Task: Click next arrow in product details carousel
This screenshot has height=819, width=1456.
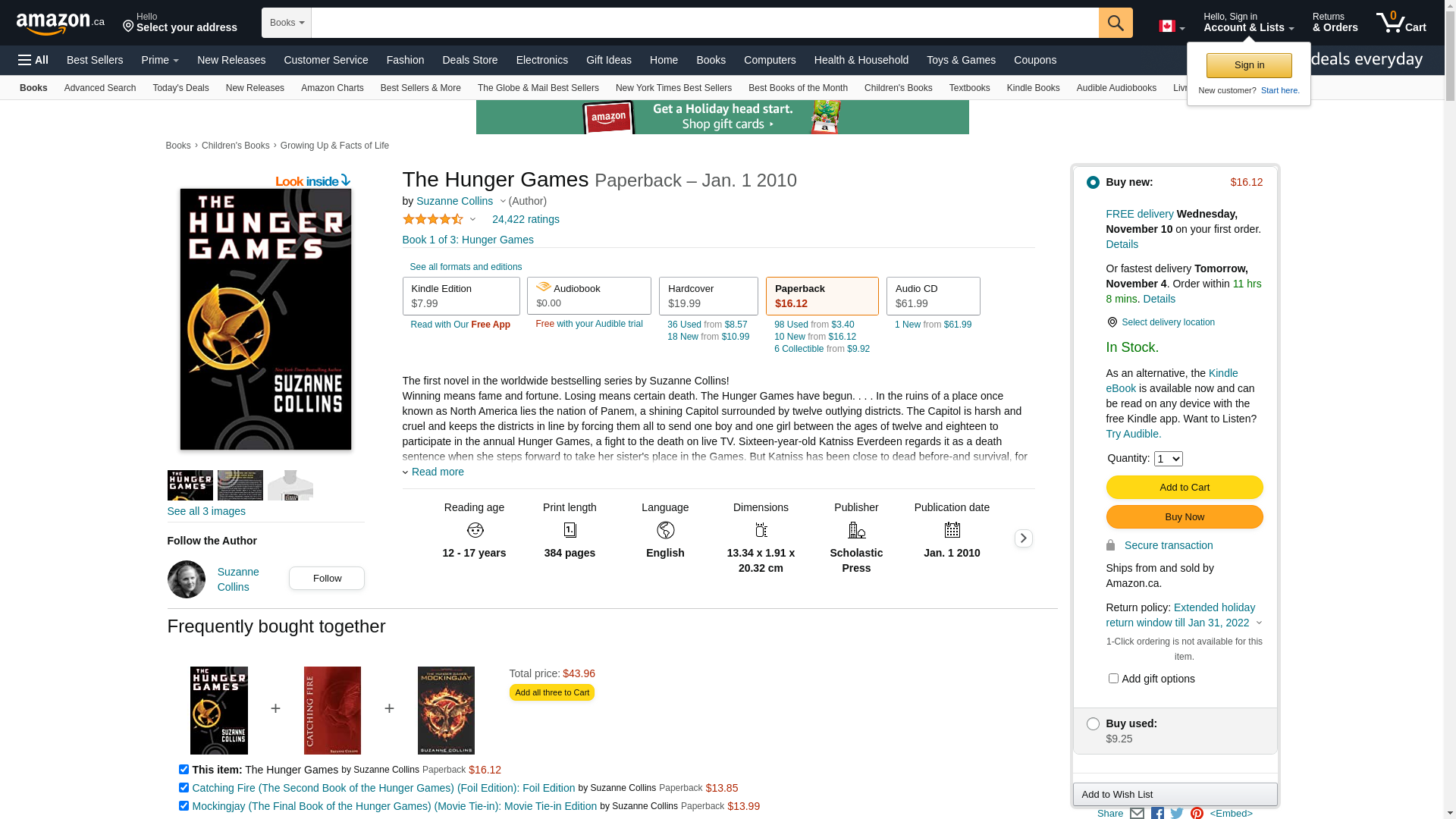Action: pyautogui.click(x=1023, y=538)
